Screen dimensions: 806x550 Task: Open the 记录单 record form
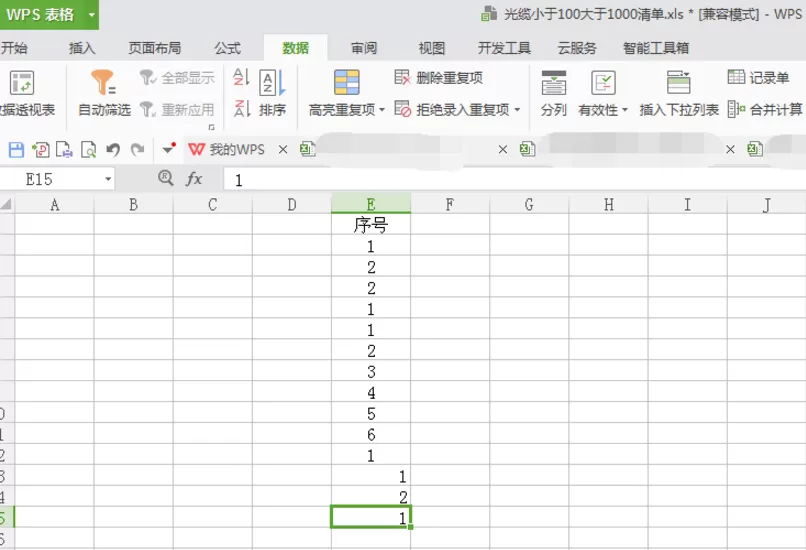[758, 78]
